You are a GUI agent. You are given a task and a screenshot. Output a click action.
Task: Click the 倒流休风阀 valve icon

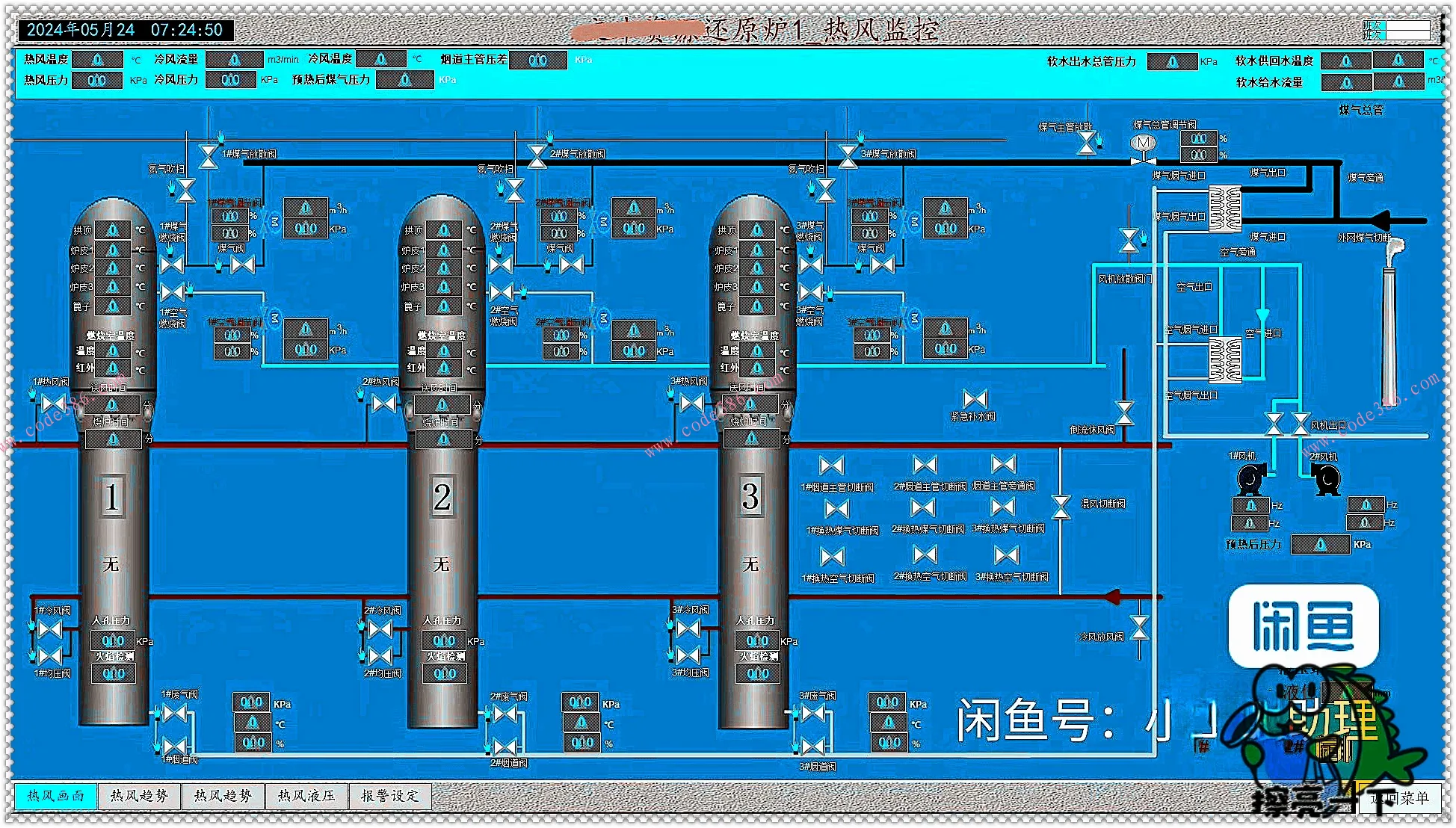point(1124,413)
